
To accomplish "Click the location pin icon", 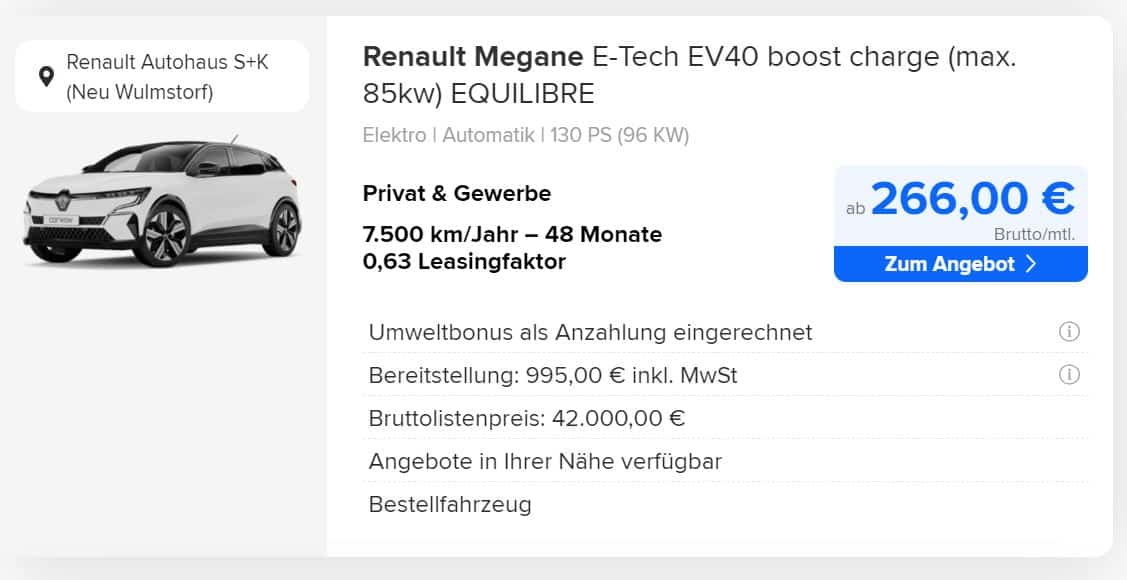I will point(47,76).
